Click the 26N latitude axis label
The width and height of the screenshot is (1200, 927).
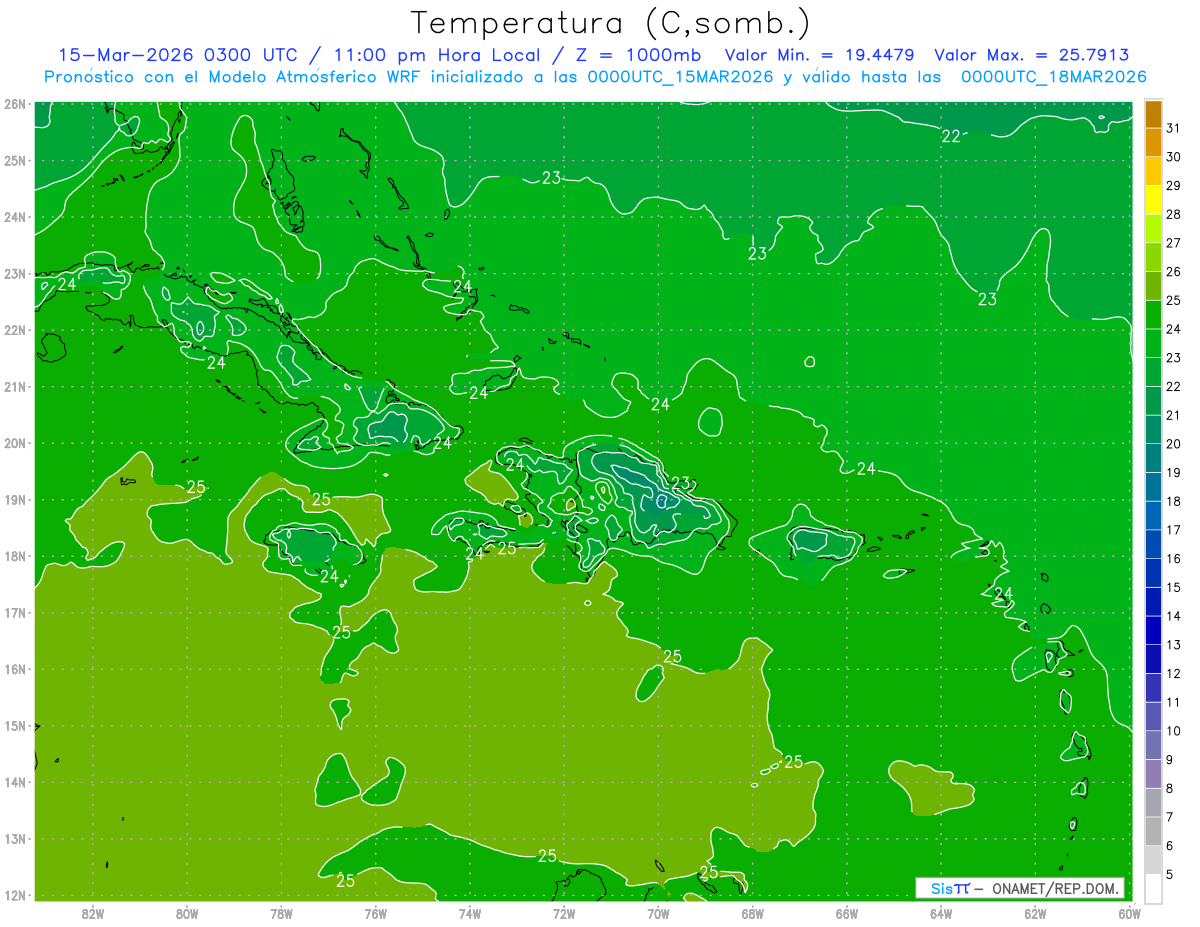tap(15, 104)
